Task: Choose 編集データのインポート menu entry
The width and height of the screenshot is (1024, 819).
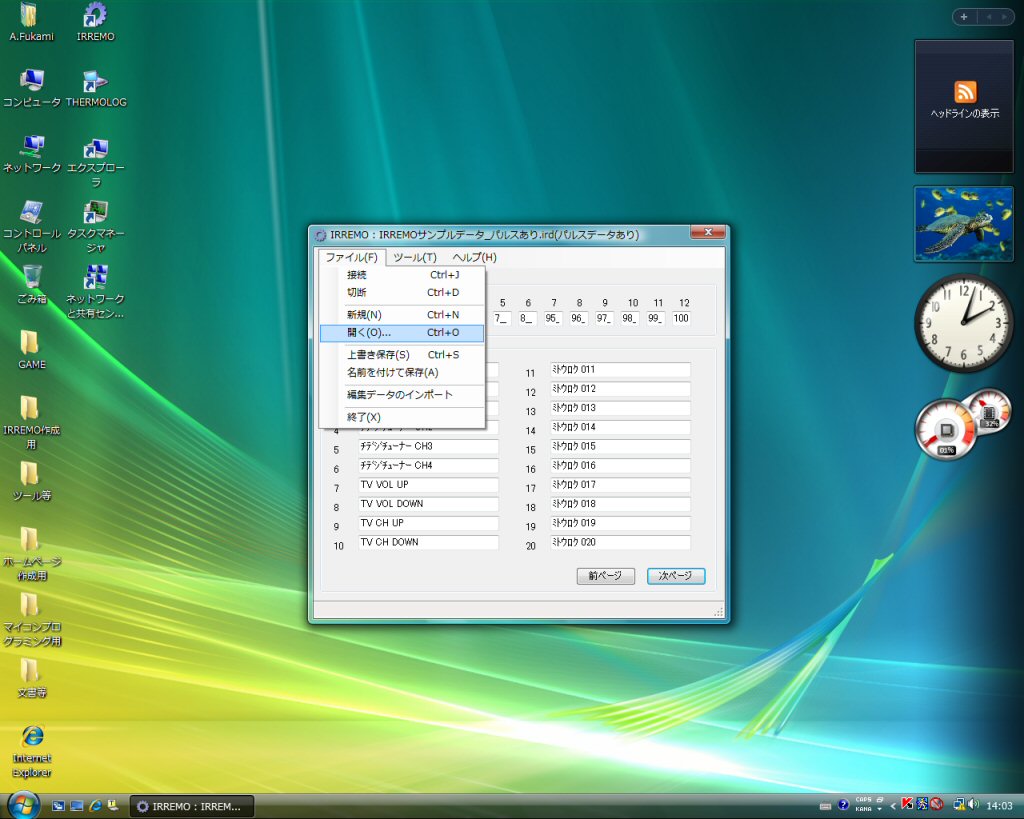Action: pos(402,394)
